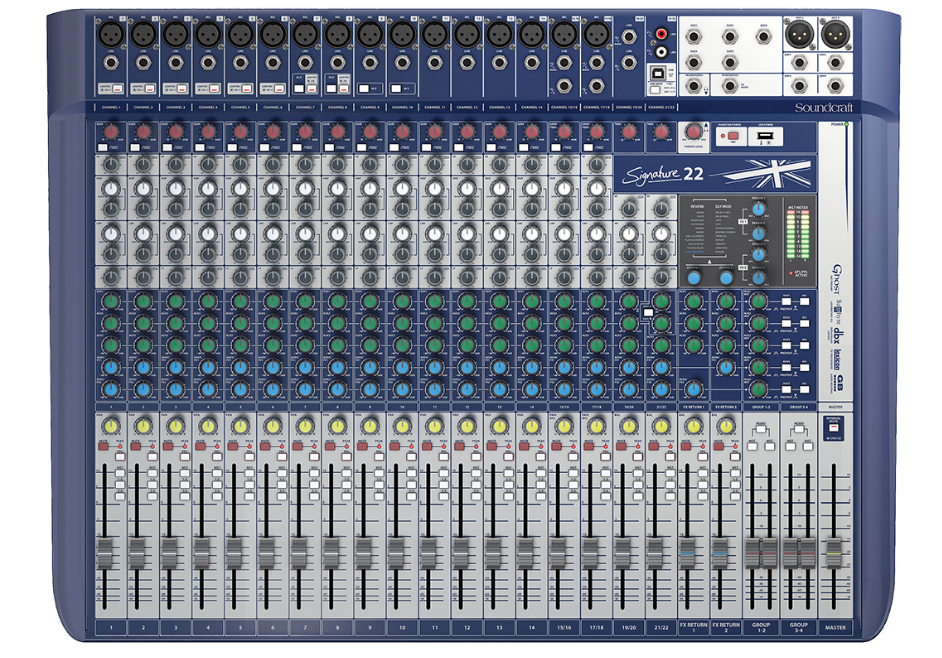Click the yellow pan knob on channel 1
The width and height of the screenshot is (942, 658).
(x=110, y=427)
